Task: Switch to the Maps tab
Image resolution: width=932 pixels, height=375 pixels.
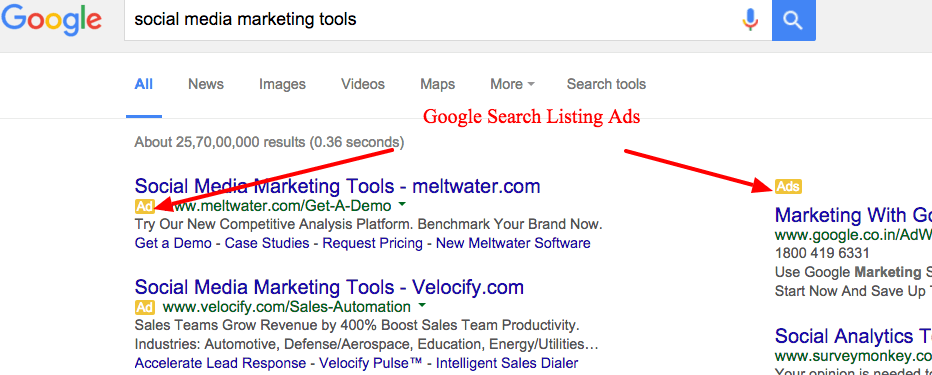Action: pyautogui.click(x=437, y=84)
